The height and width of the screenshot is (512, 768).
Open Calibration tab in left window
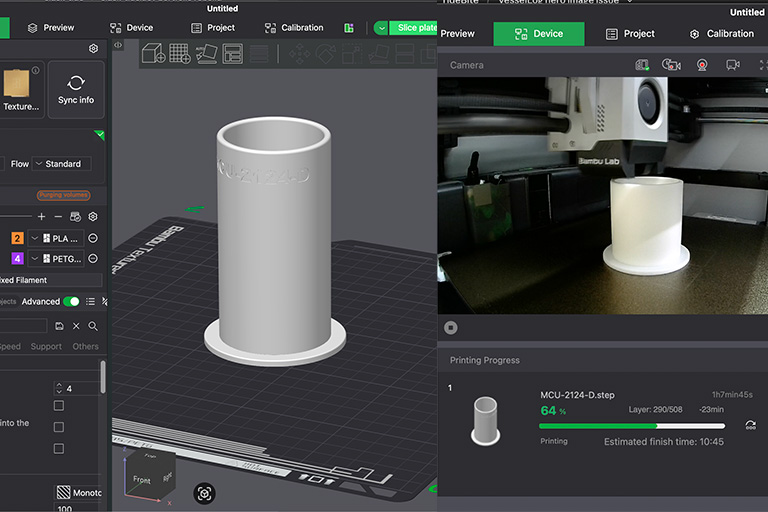pos(294,28)
